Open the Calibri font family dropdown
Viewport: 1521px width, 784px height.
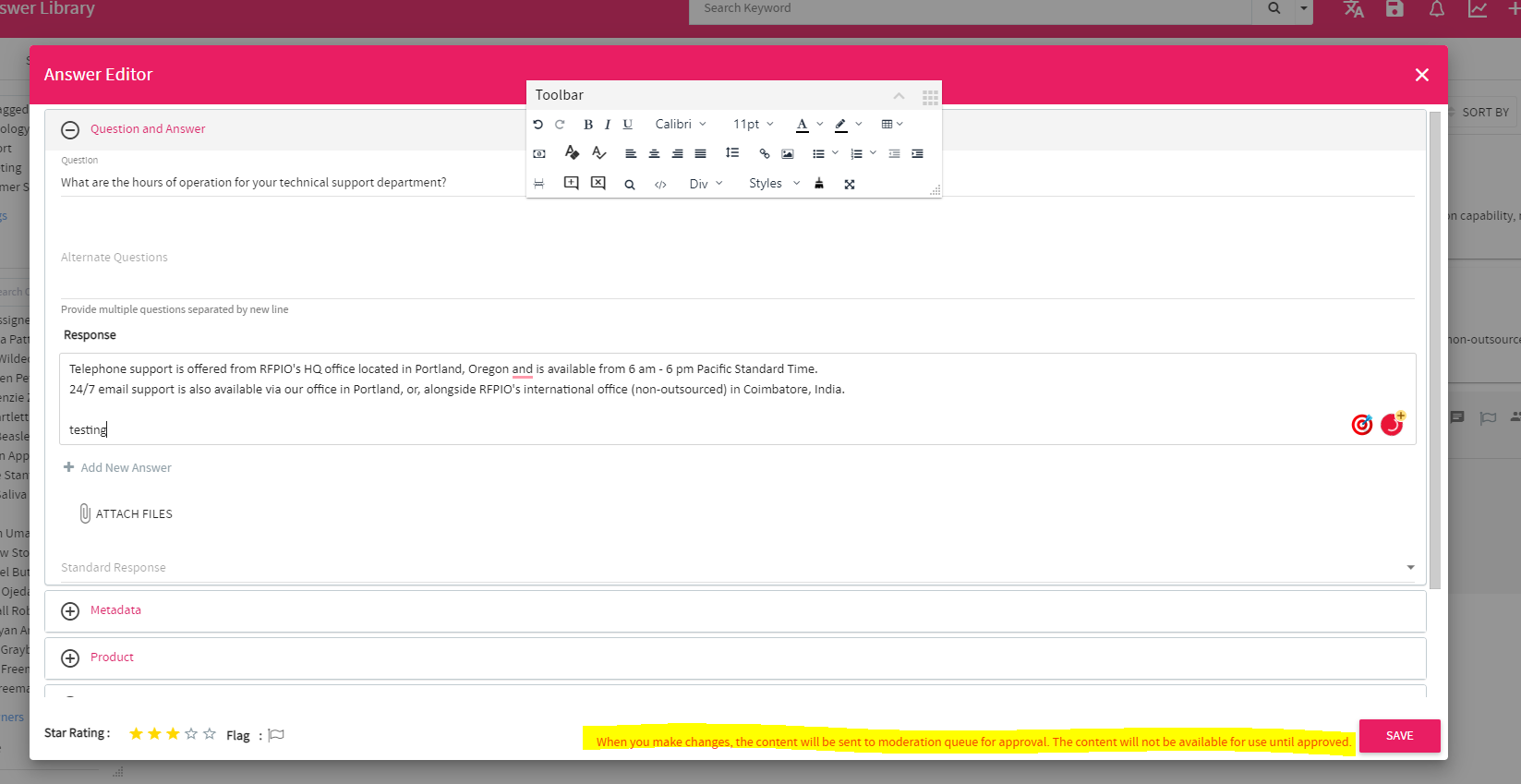pyautogui.click(x=681, y=125)
